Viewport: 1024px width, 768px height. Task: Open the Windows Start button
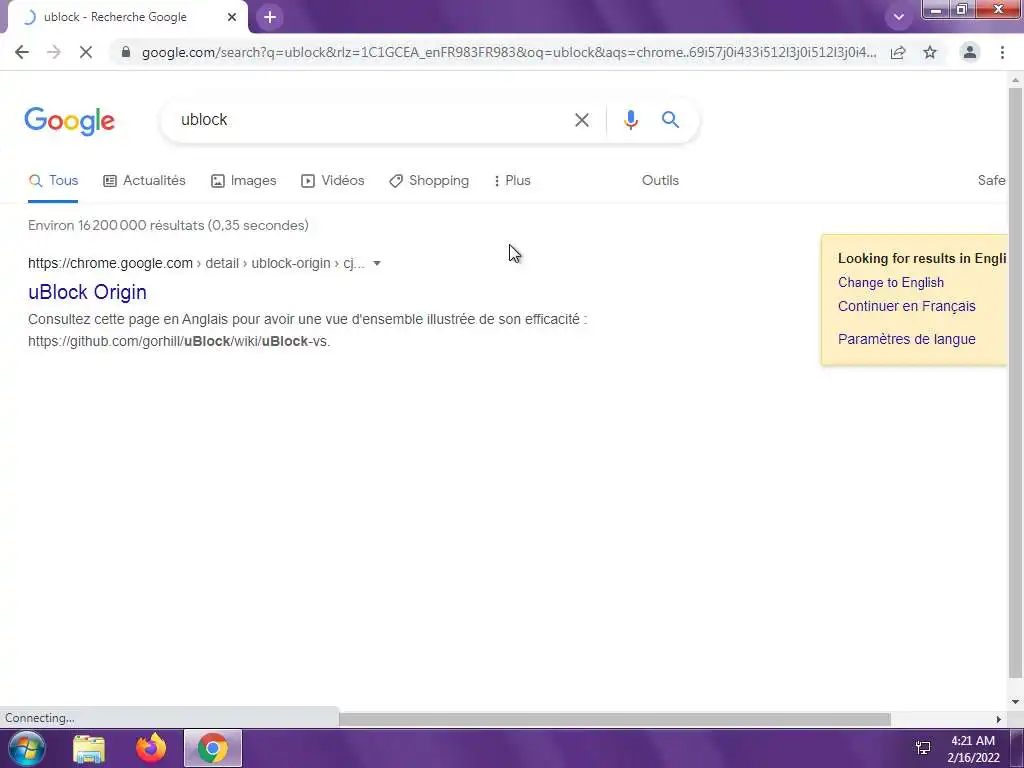[27, 749]
